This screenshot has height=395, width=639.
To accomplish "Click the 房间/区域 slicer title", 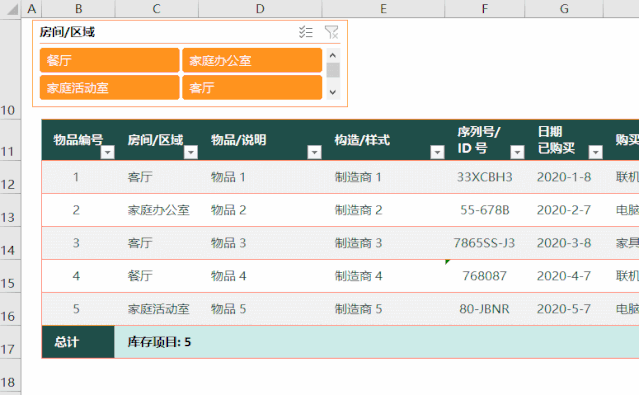I will pos(67,32).
